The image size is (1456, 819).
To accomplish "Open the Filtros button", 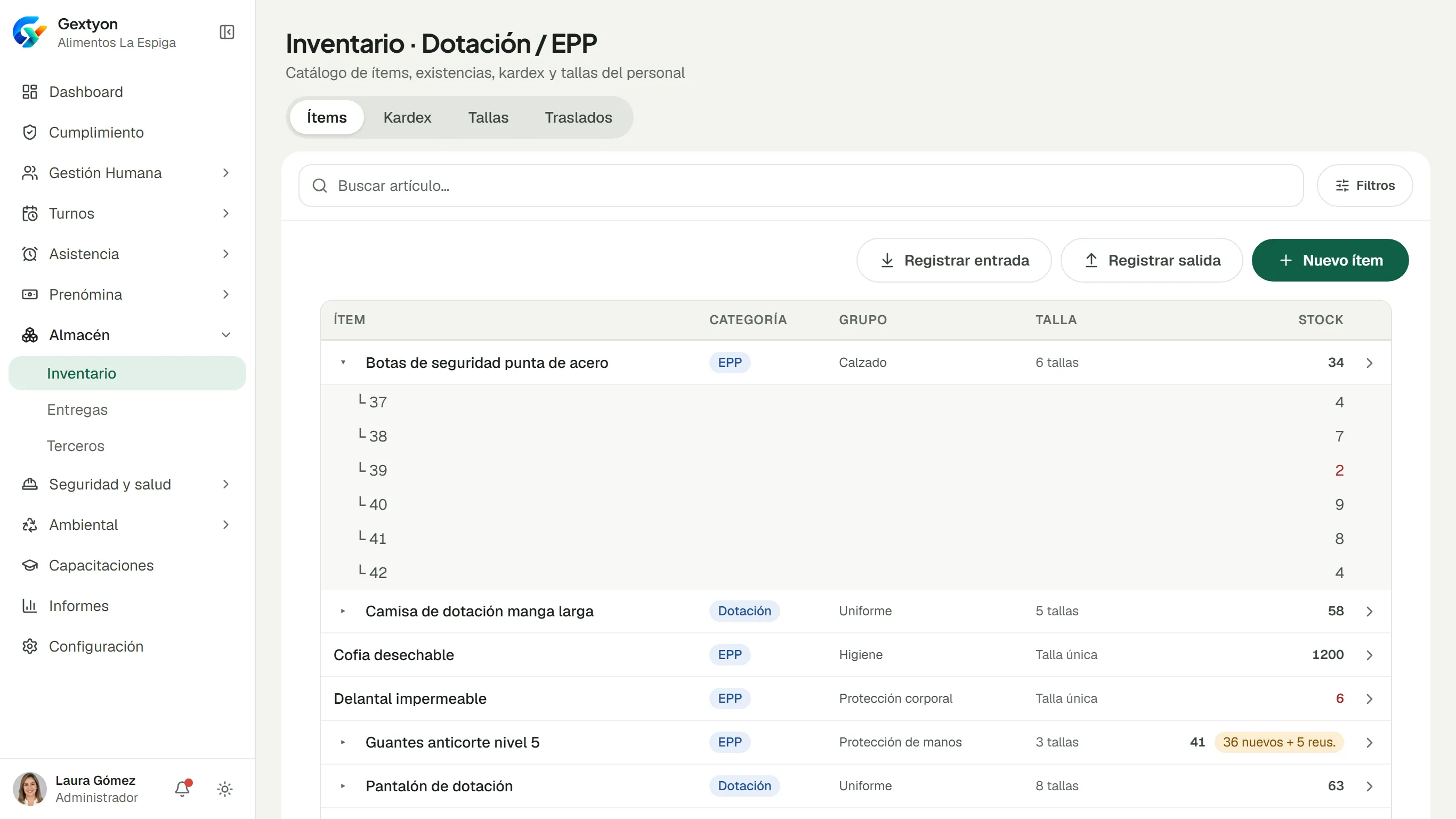I will [x=1365, y=186].
